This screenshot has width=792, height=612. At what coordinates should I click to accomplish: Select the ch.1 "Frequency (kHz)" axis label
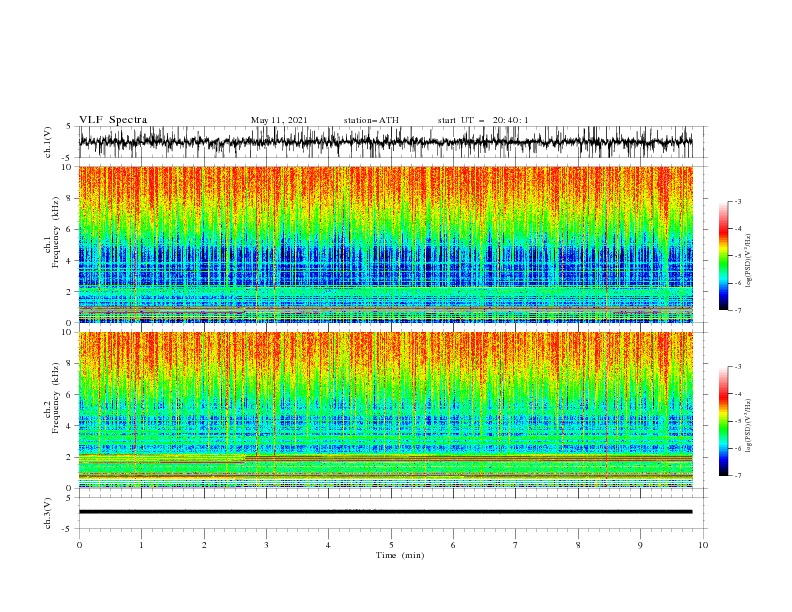point(56,232)
